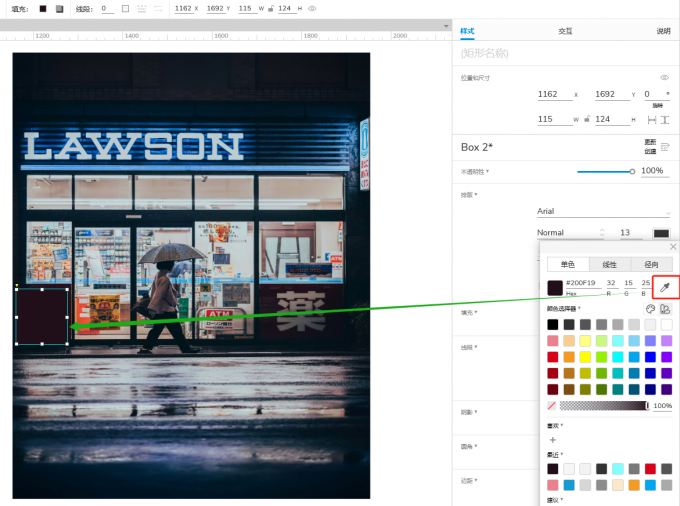This screenshot has width=680, height=506.
Task: Open the Arial font dropdown
Action: tap(604, 212)
